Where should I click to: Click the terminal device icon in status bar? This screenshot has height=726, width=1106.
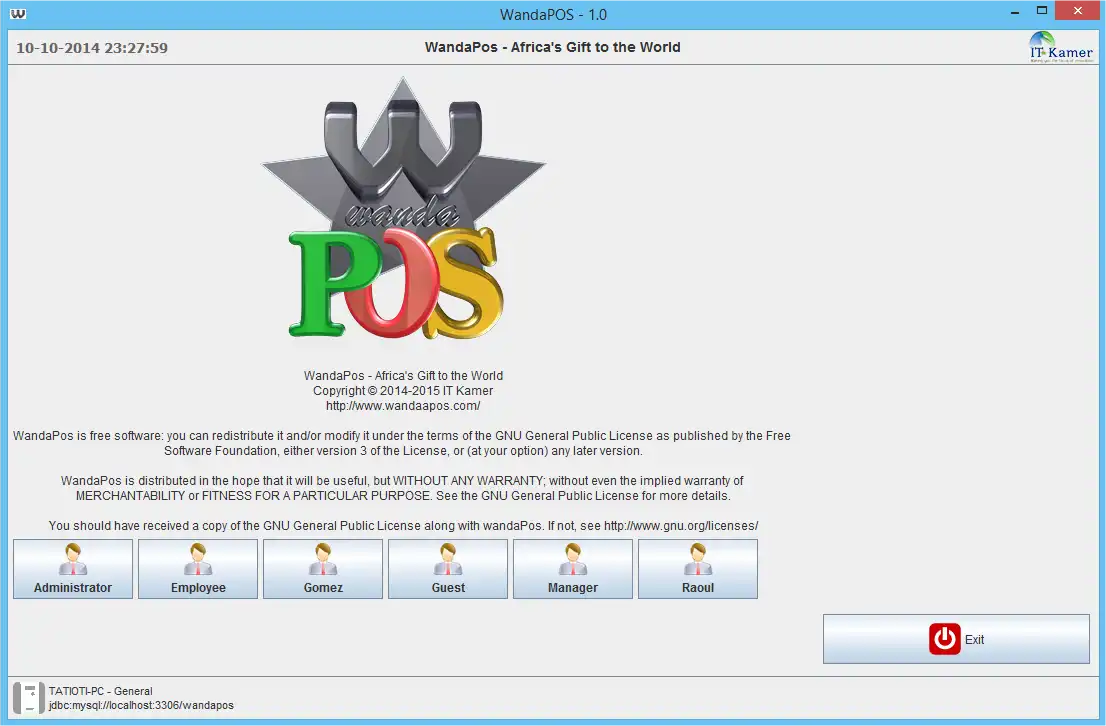click(x=28, y=698)
